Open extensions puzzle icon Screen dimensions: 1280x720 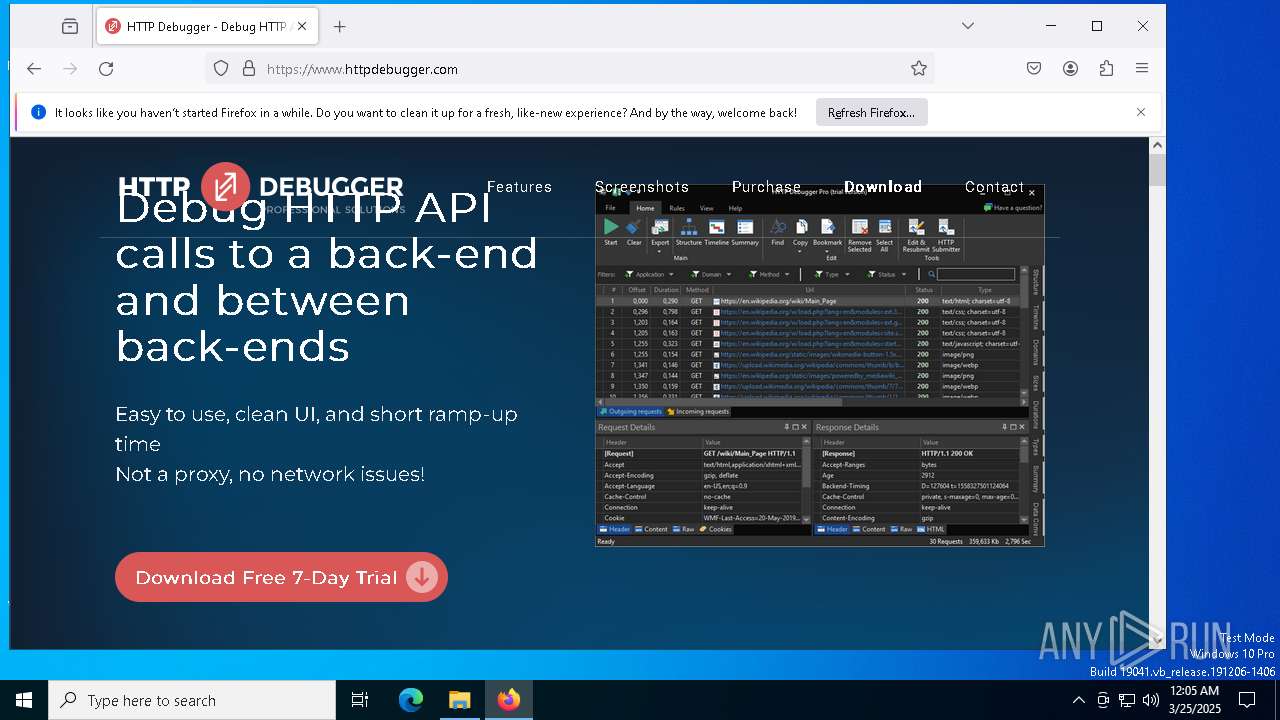[x=1106, y=69]
